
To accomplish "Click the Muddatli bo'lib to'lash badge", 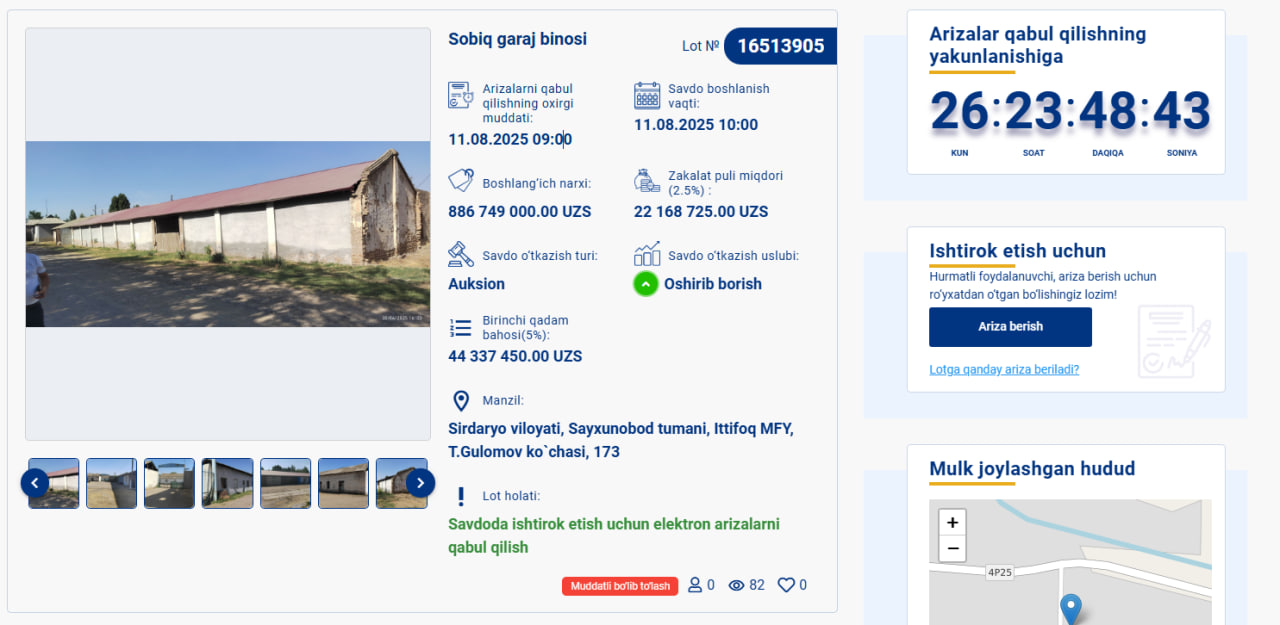I will [620, 586].
